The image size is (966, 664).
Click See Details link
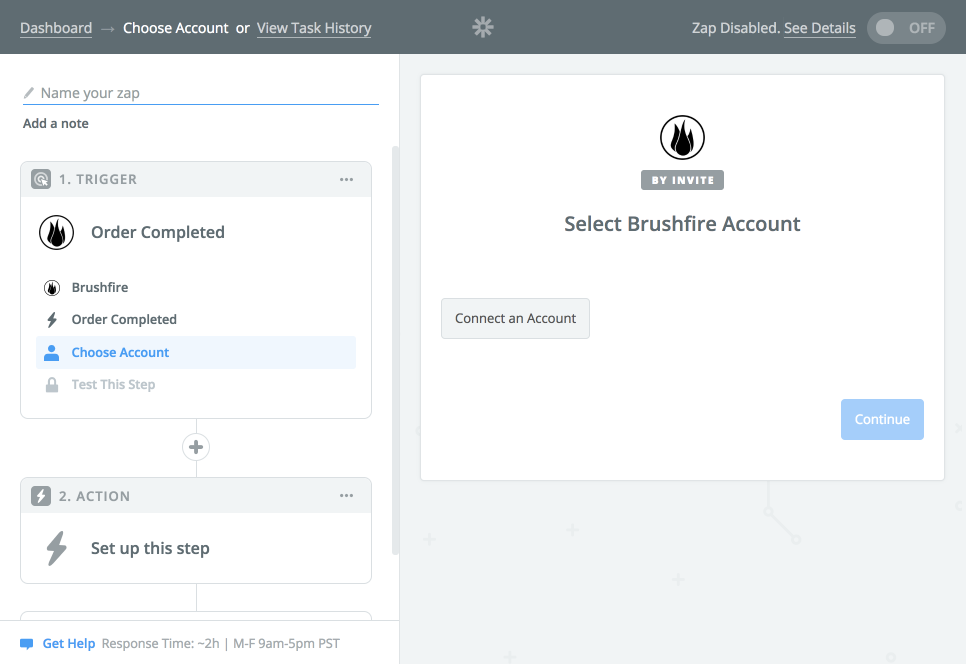(819, 28)
